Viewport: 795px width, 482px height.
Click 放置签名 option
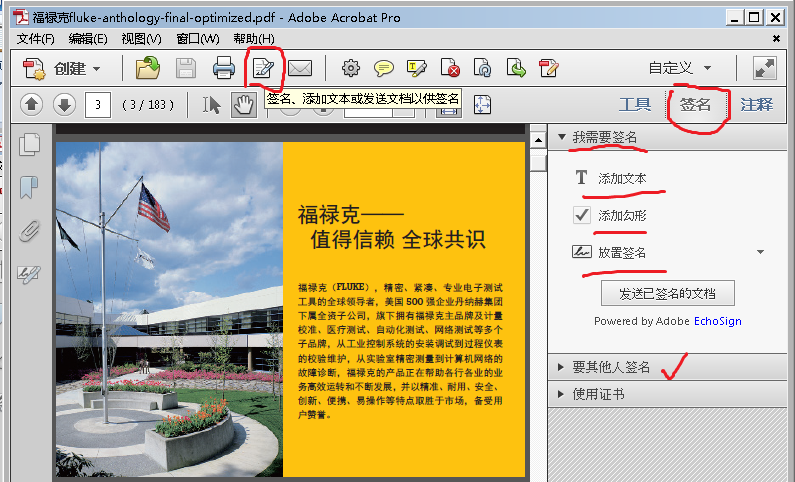[x=609, y=252]
